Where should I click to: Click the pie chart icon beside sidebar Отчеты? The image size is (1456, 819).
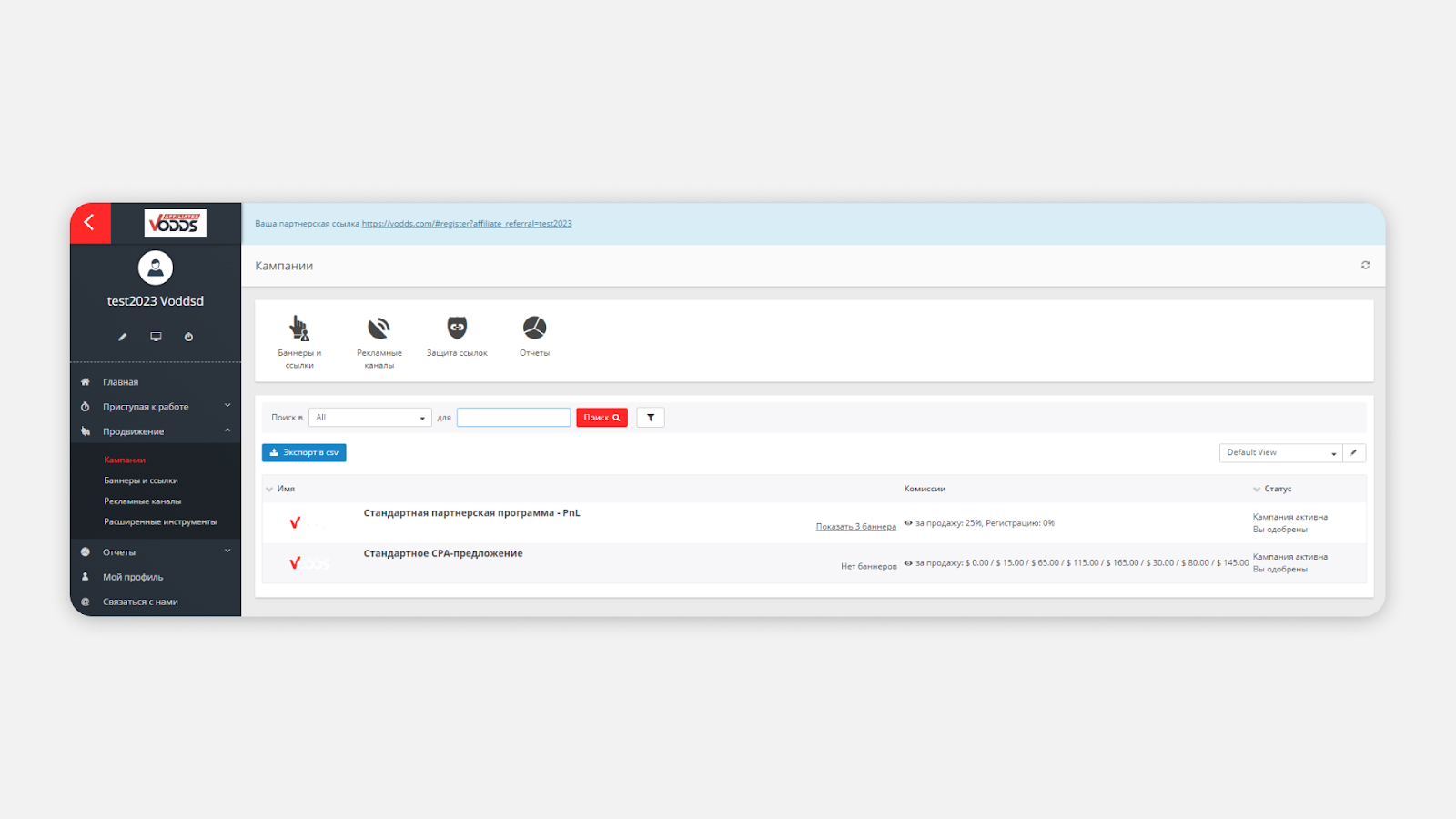86,552
